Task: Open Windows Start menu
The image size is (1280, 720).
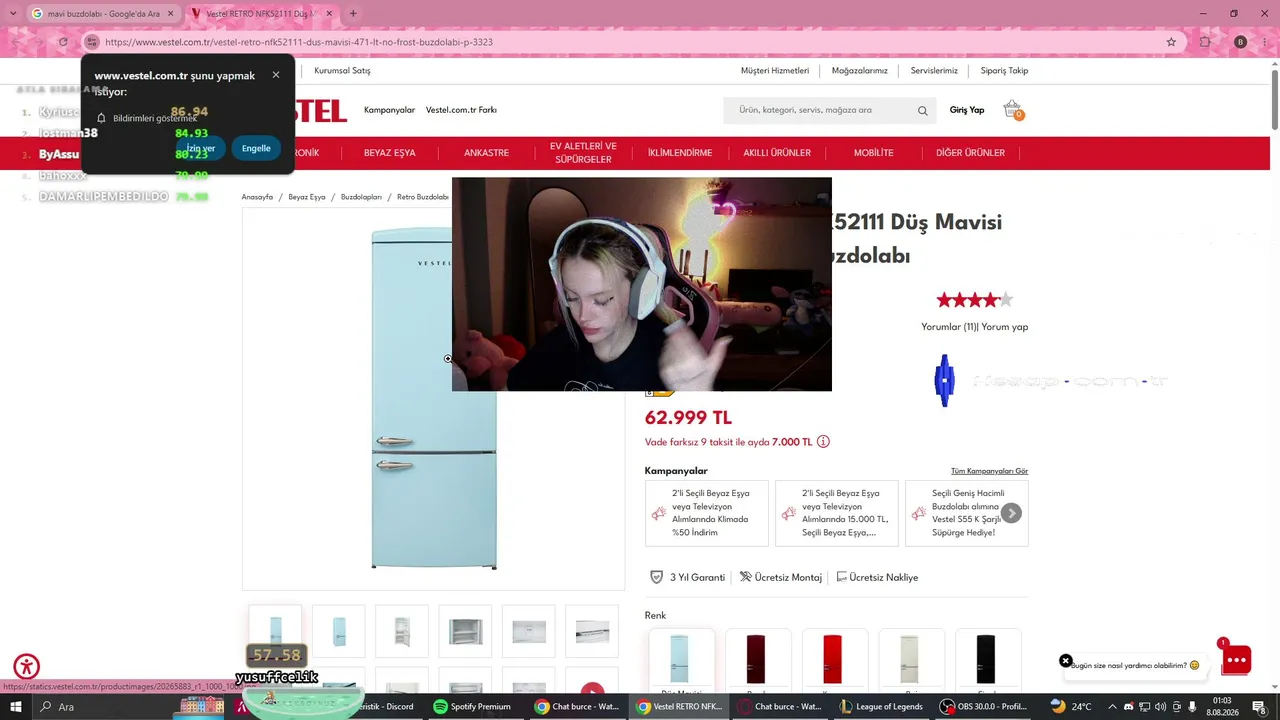Action: [16, 707]
